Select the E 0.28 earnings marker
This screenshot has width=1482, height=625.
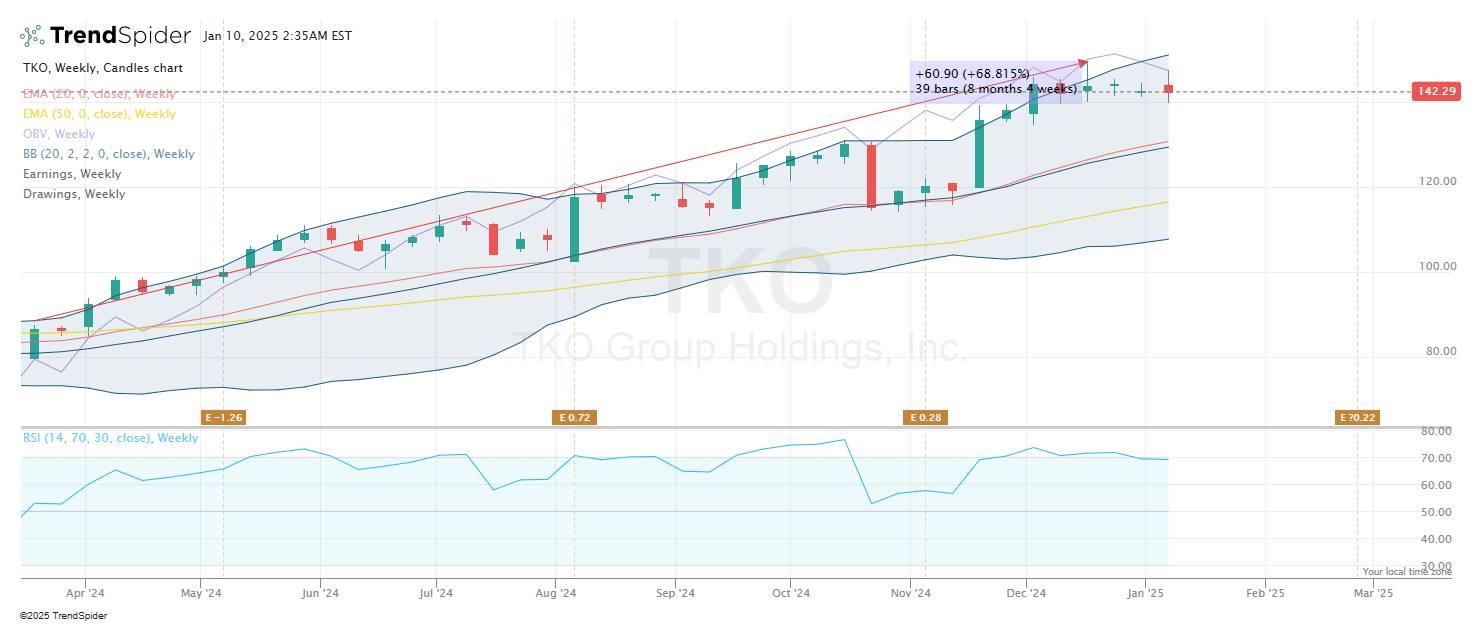(925, 417)
